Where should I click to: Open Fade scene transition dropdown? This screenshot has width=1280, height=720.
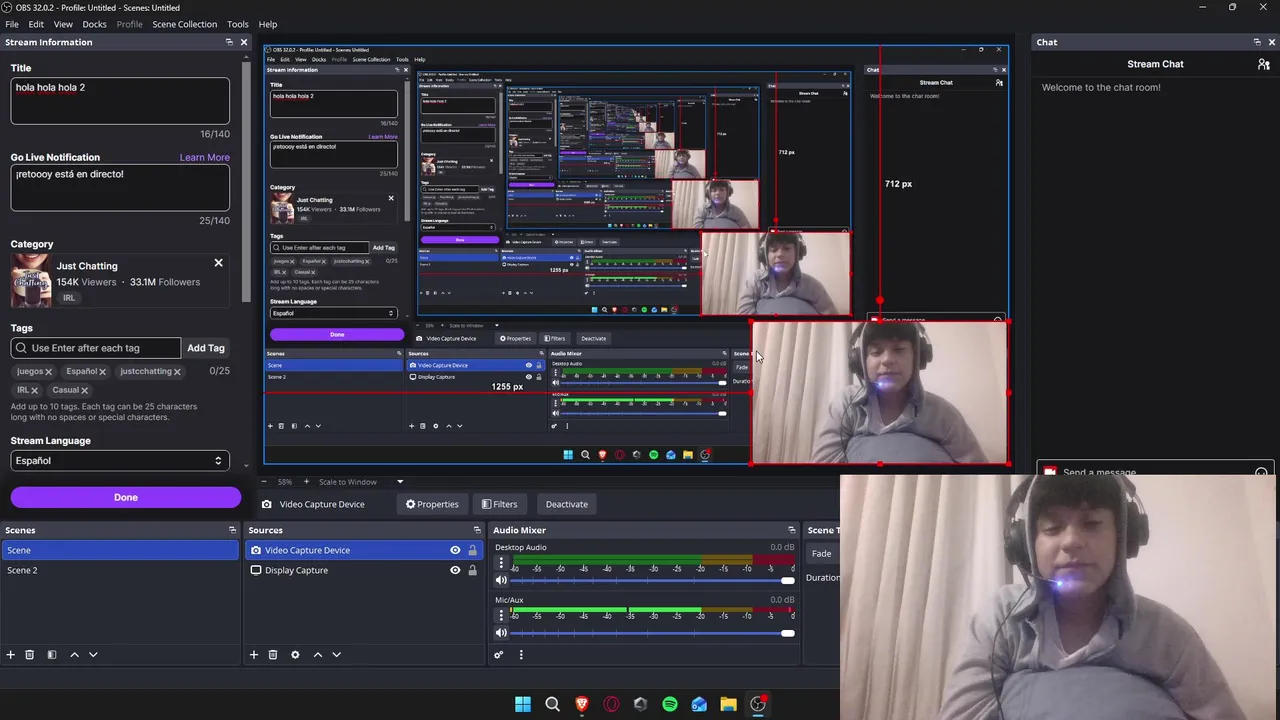823,553
